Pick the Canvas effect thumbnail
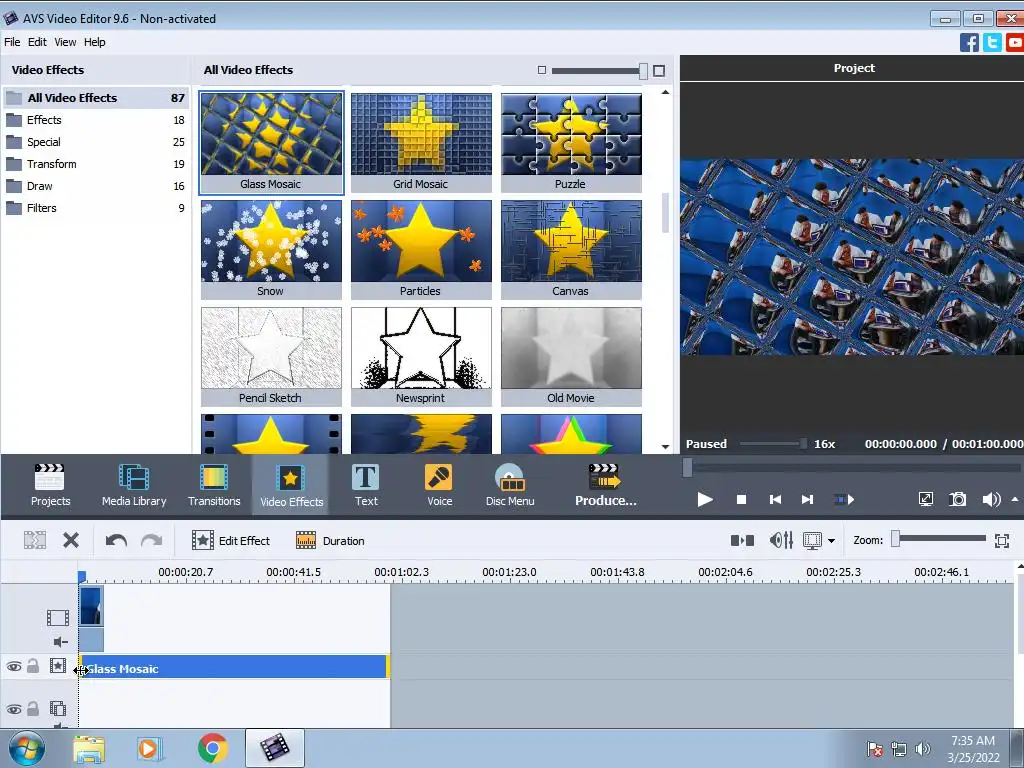1024x768 pixels. pyautogui.click(x=571, y=249)
